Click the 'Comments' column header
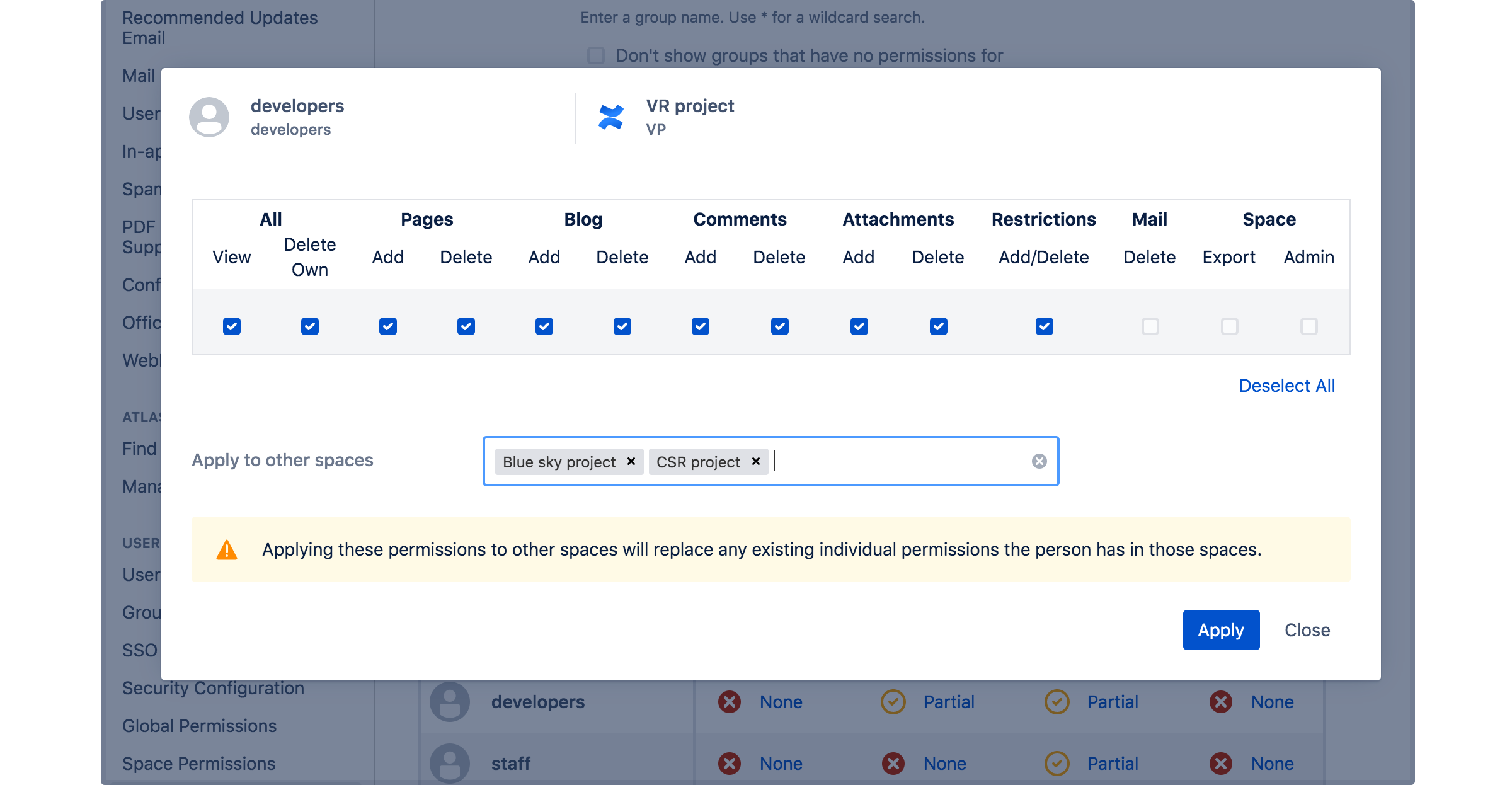1512x785 pixels. coord(740,219)
